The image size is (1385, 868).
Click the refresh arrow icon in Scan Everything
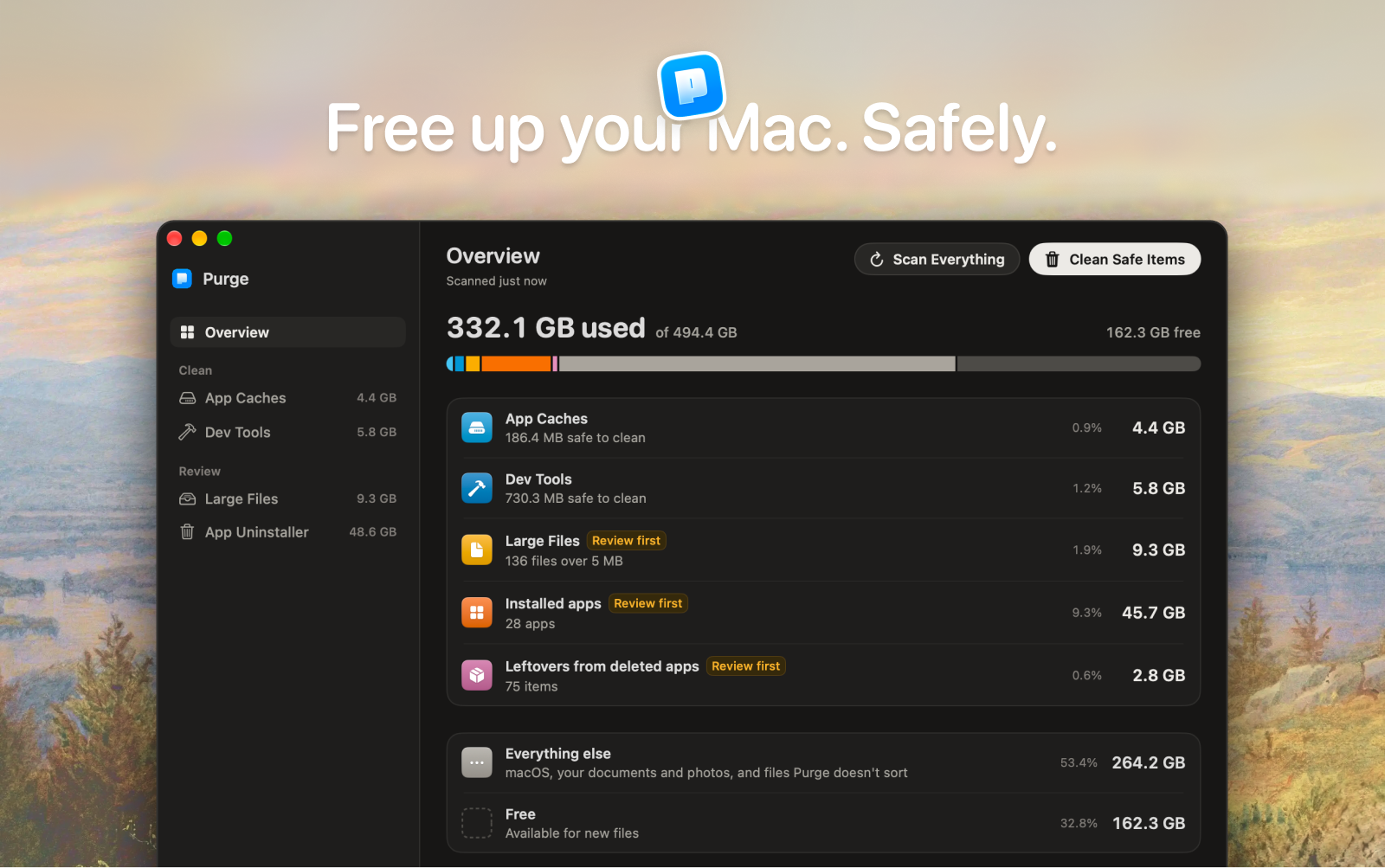tap(876, 260)
